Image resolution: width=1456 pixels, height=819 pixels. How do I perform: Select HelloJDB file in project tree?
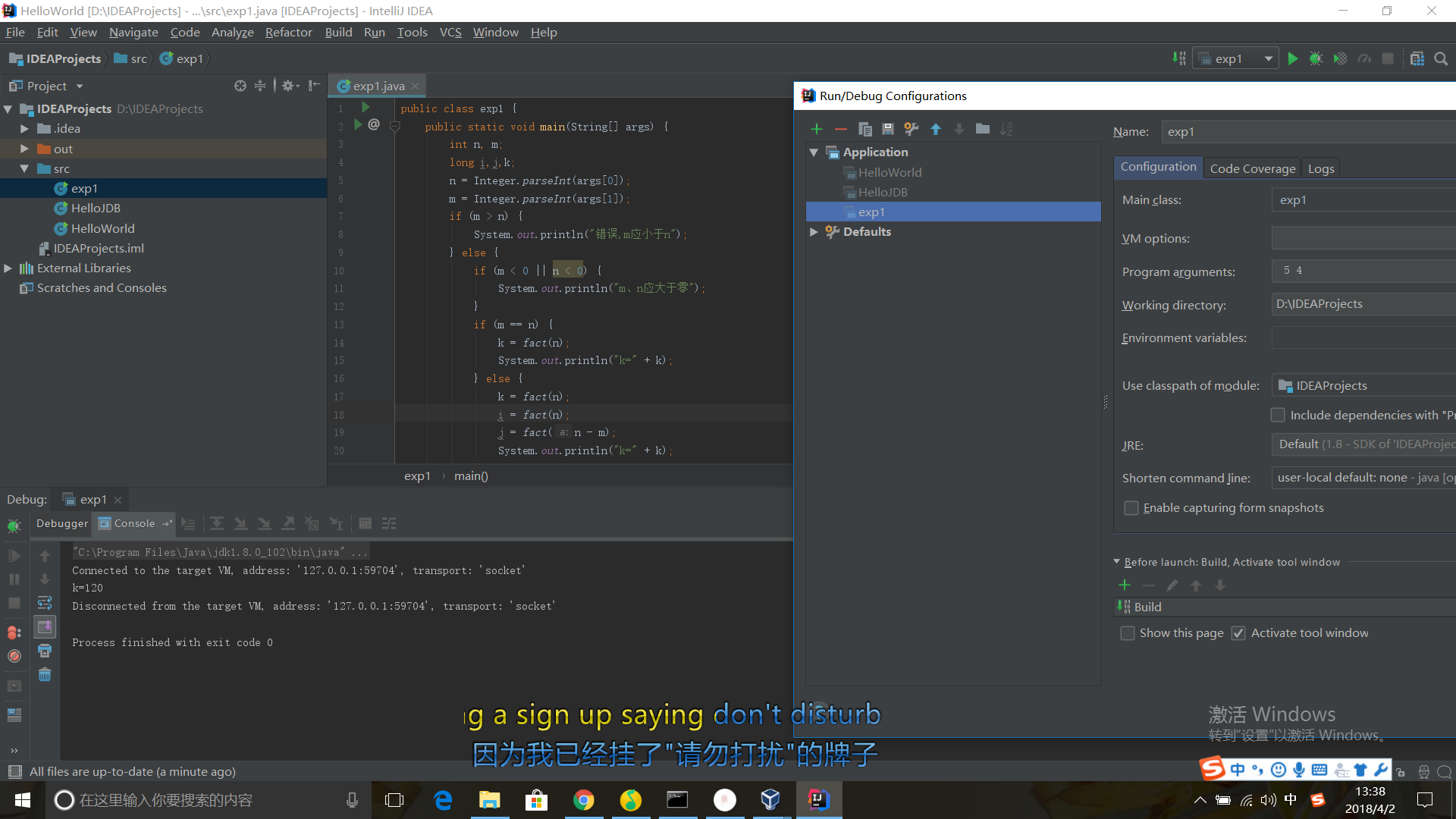pos(96,209)
